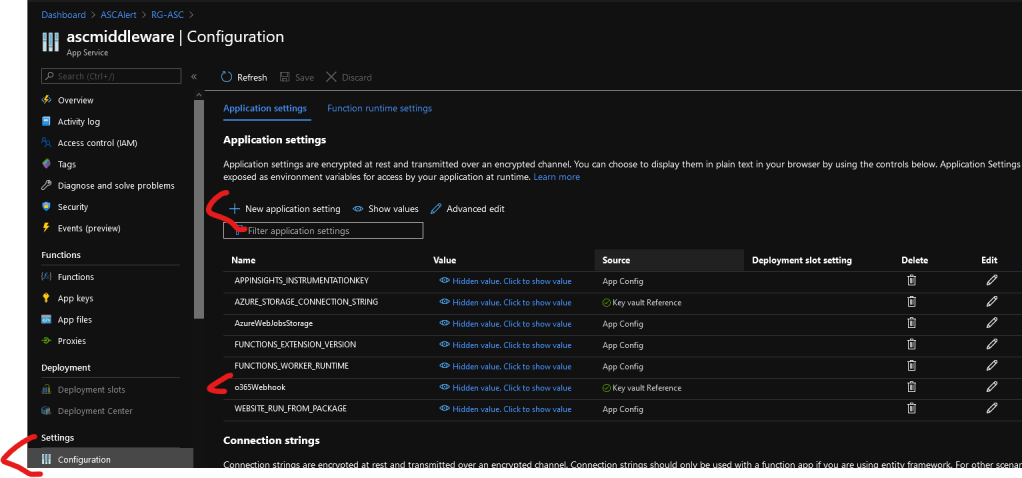Select the Application settings tab
The width and height of the screenshot is (1022, 478).
pos(264,108)
